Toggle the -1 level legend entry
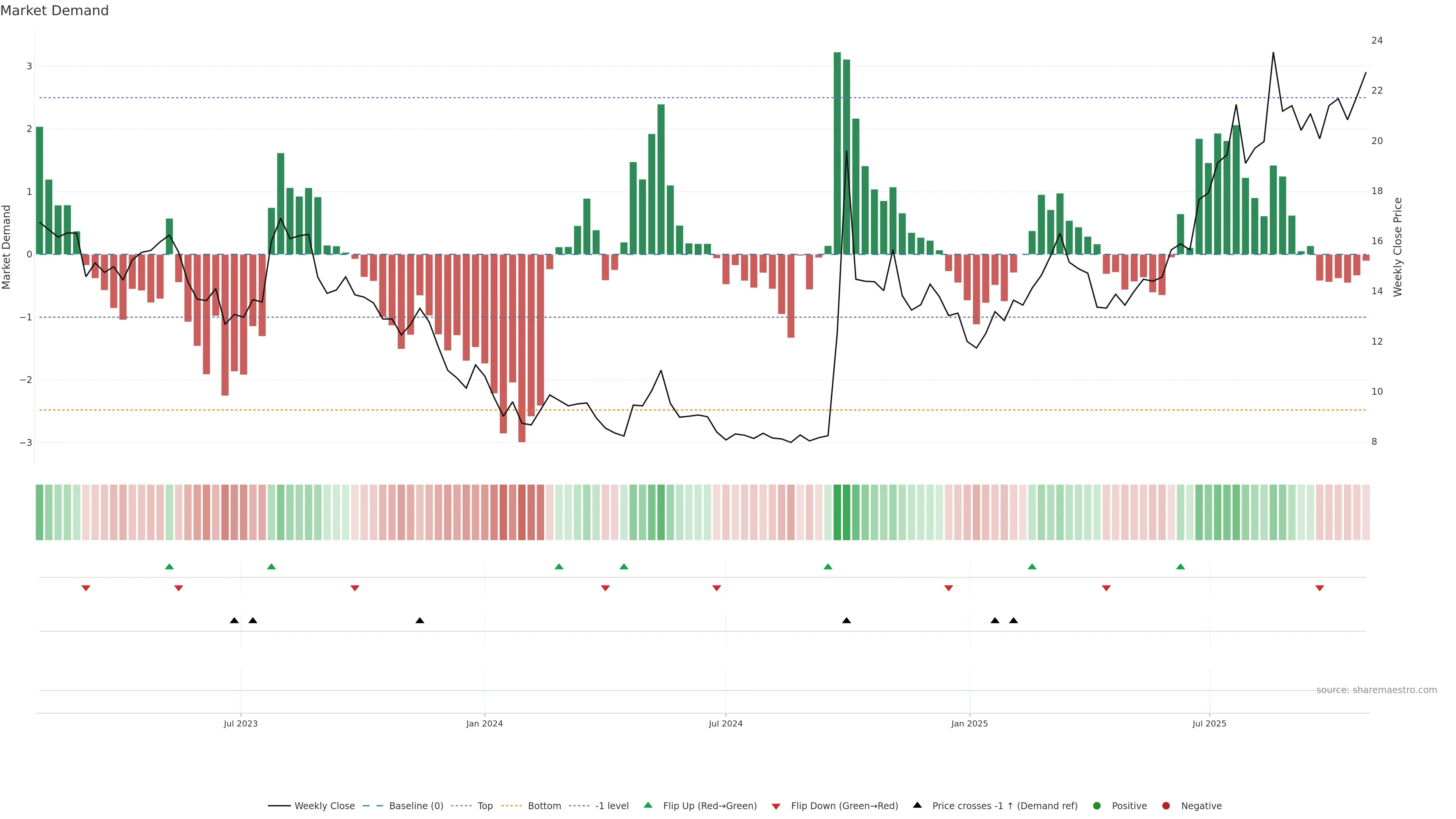1456x819 pixels. pyautogui.click(x=612, y=805)
